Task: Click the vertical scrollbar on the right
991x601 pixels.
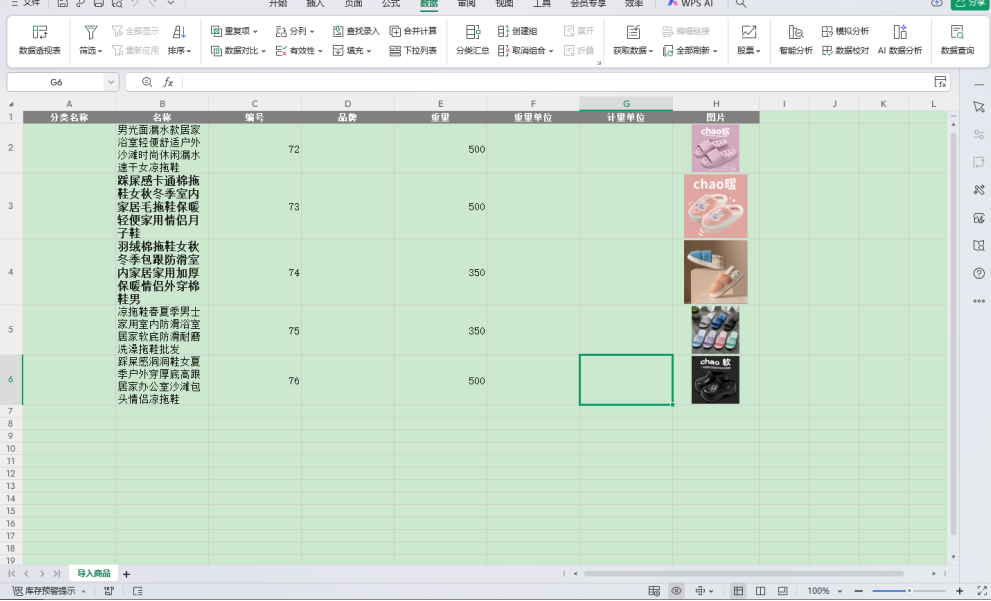Action: click(x=954, y=334)
